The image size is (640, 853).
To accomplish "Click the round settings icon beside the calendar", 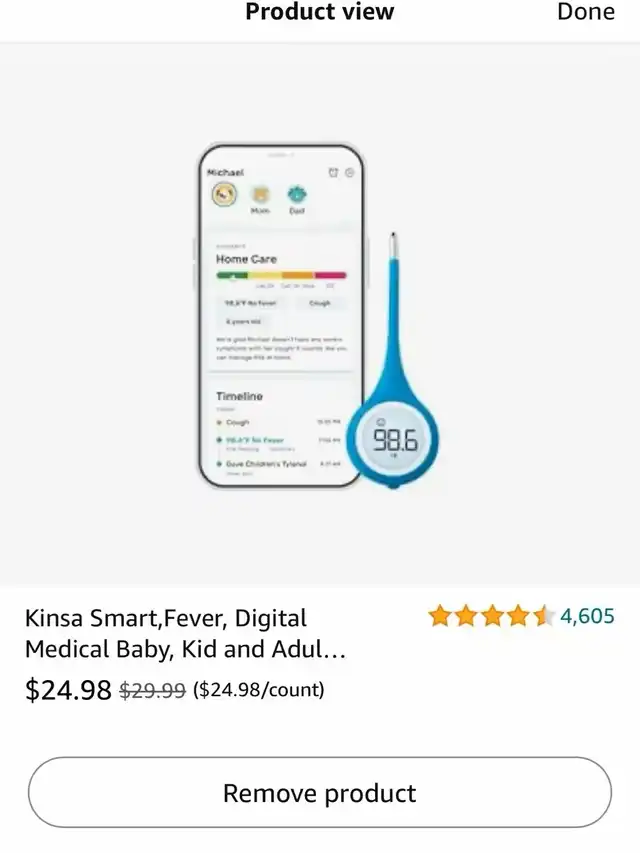I will point(349,172).
